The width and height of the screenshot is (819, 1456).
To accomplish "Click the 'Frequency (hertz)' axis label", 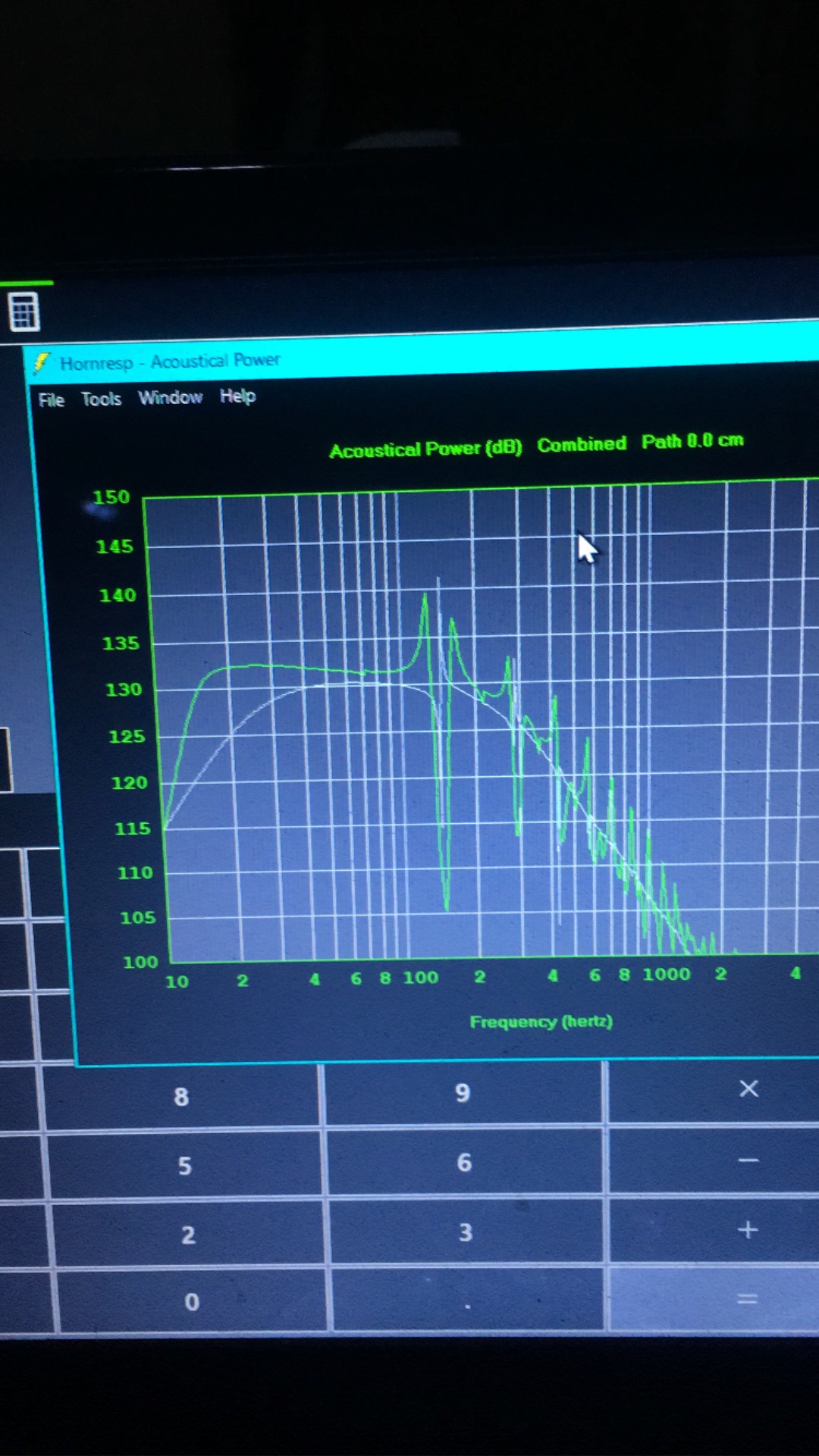I will (541, 1022).
